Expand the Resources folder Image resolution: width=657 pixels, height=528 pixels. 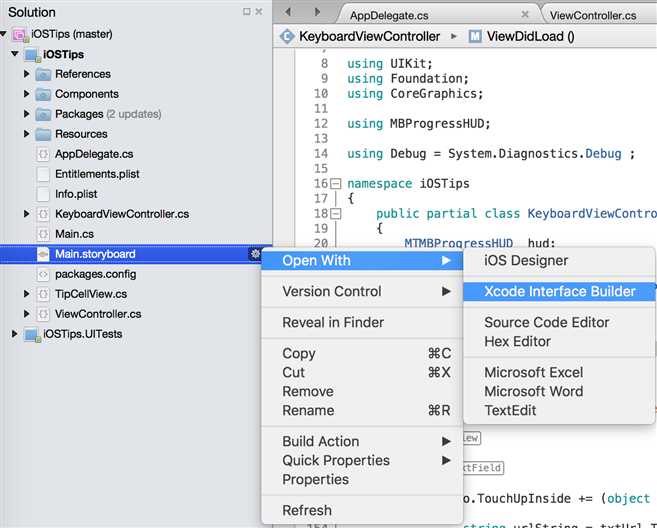[26, 134]
